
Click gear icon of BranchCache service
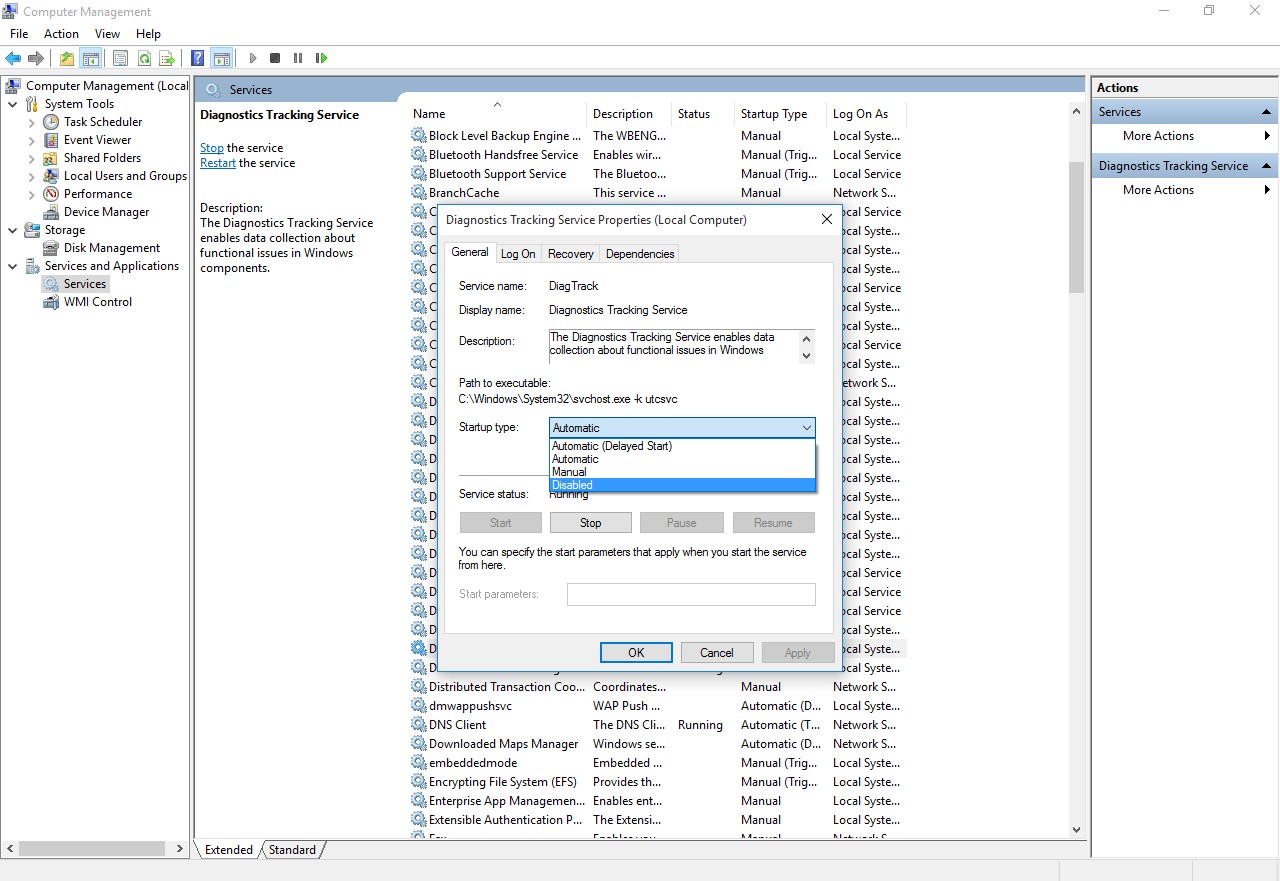tap(418, 193)
